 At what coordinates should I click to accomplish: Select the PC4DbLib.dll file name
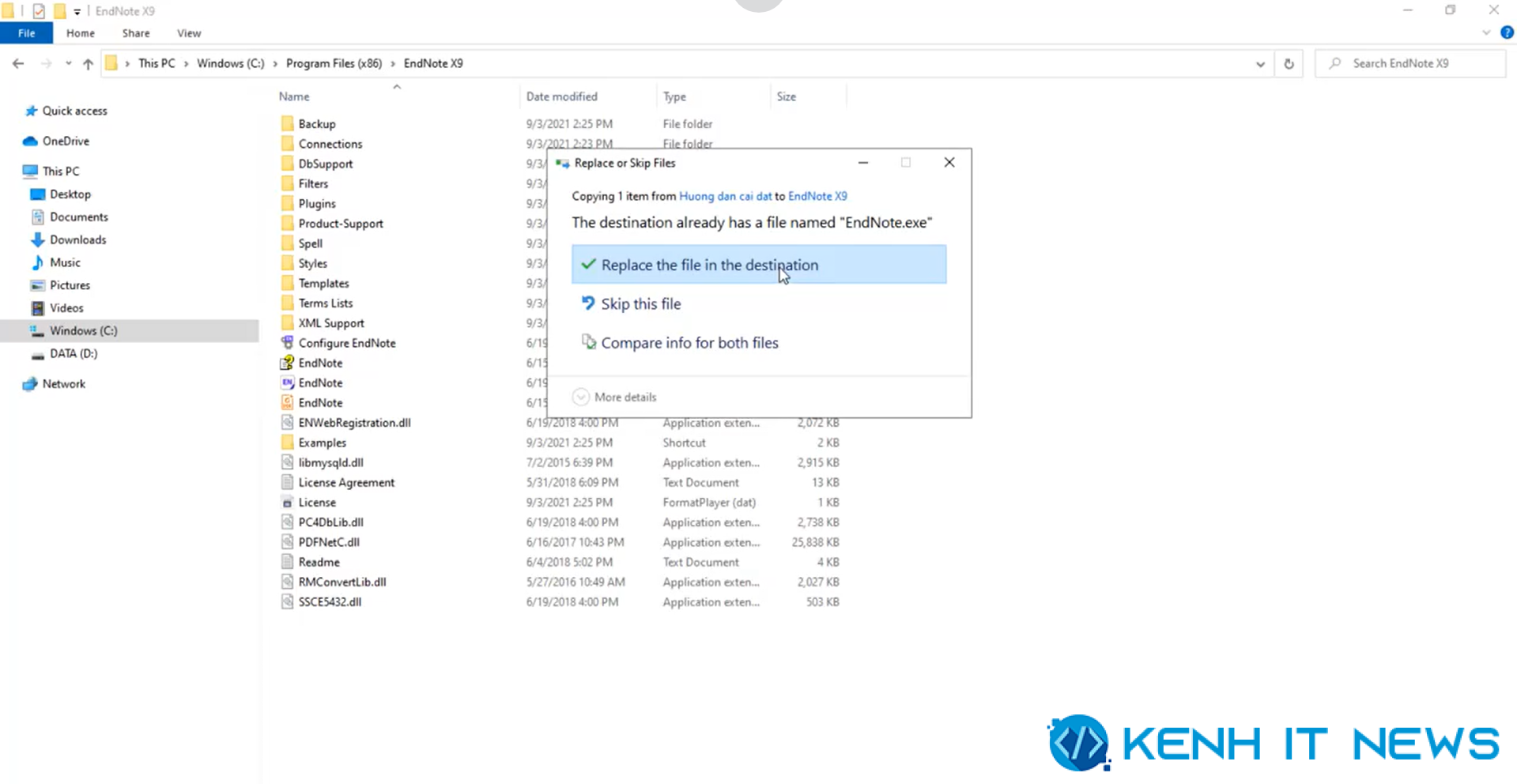[x=331, y=522]
